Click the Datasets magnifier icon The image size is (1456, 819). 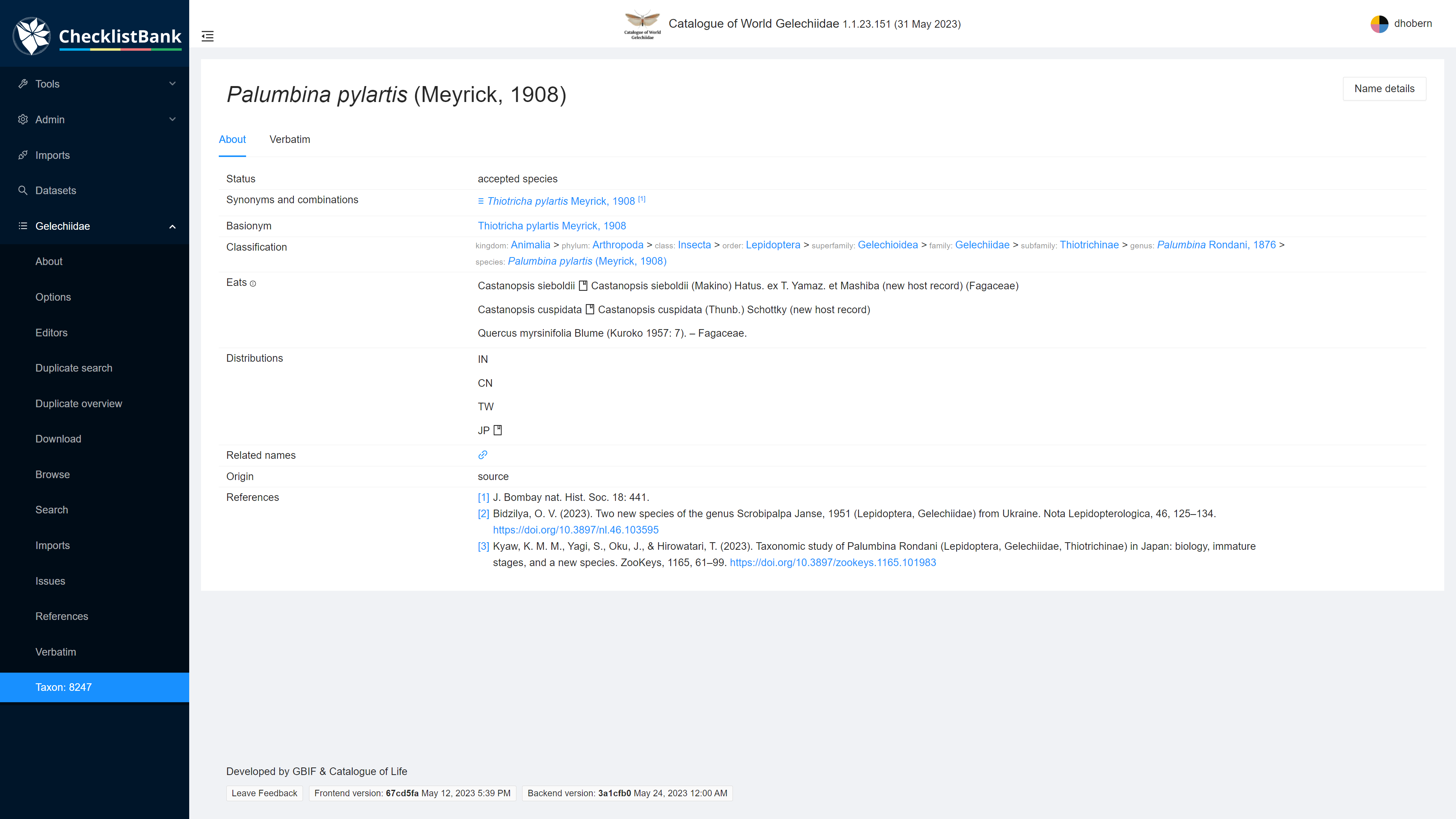point(23,190)
